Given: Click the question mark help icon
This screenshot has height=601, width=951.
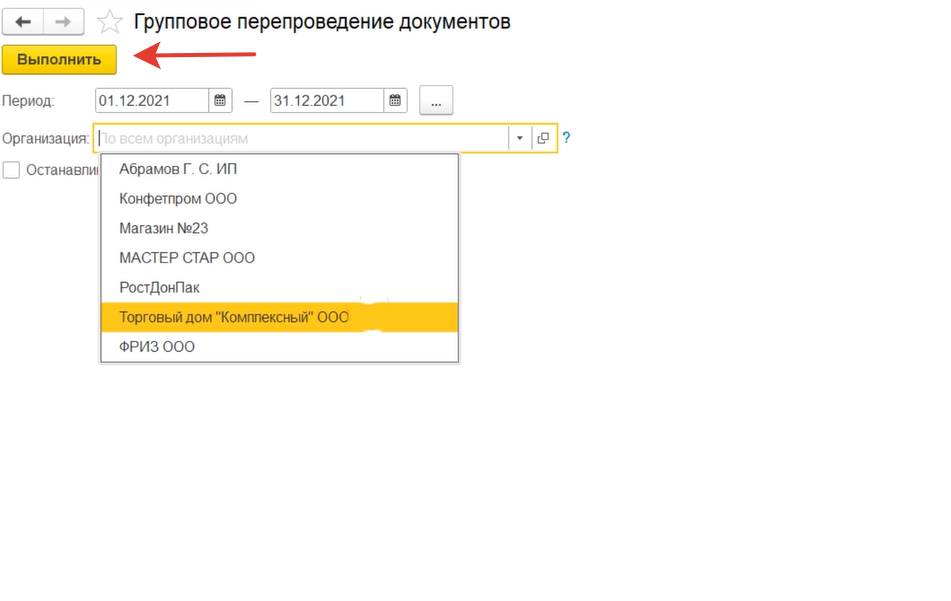Looking at the screenshot, I should tap(566, 138).
